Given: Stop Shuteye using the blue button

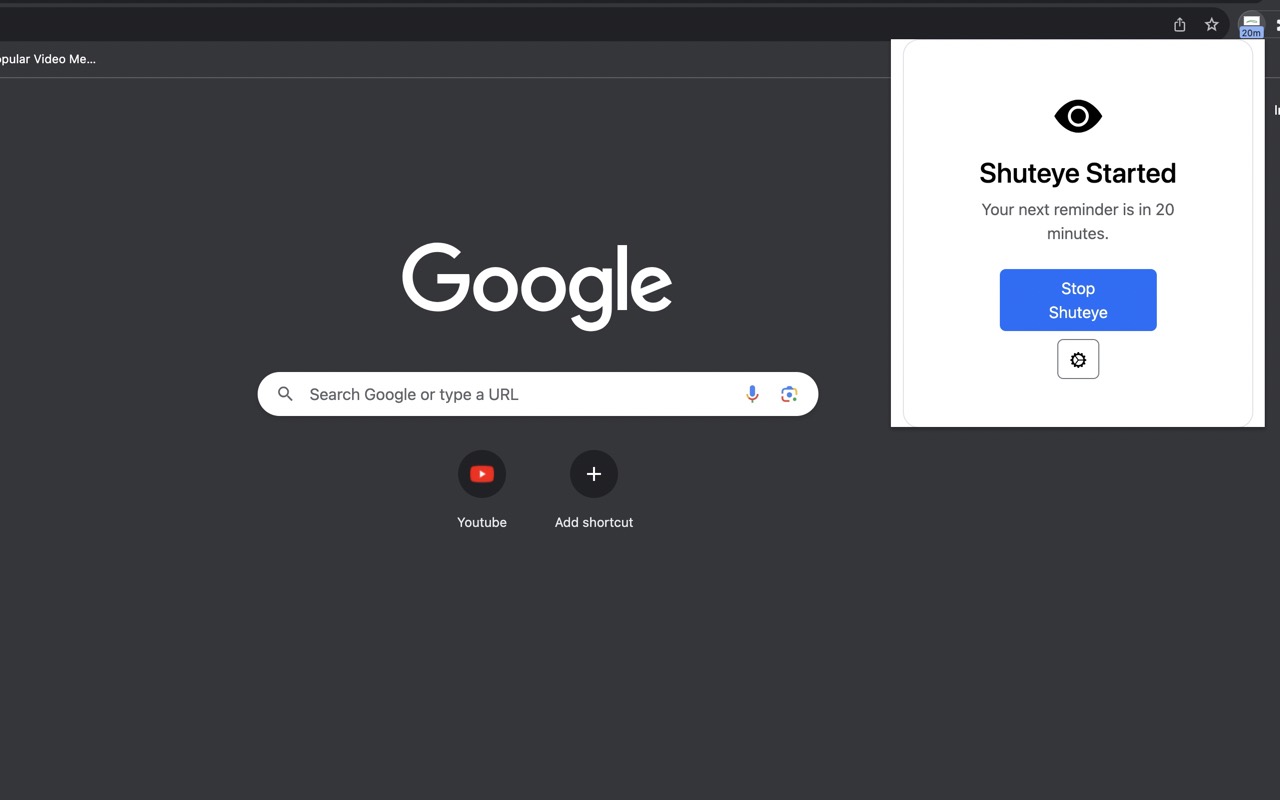Looking at the screenshot, I should click(1078, 300).
